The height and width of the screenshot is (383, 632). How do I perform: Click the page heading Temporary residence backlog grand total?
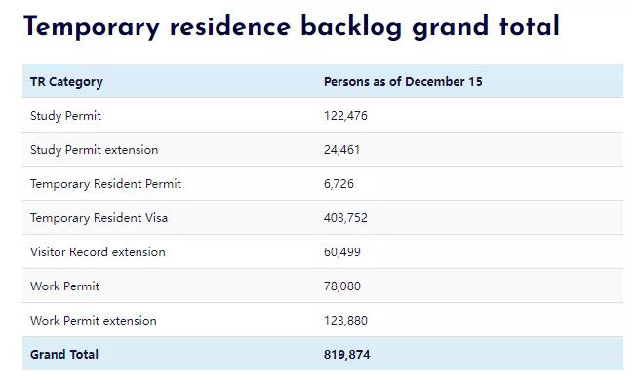click(x=291, y=27)
